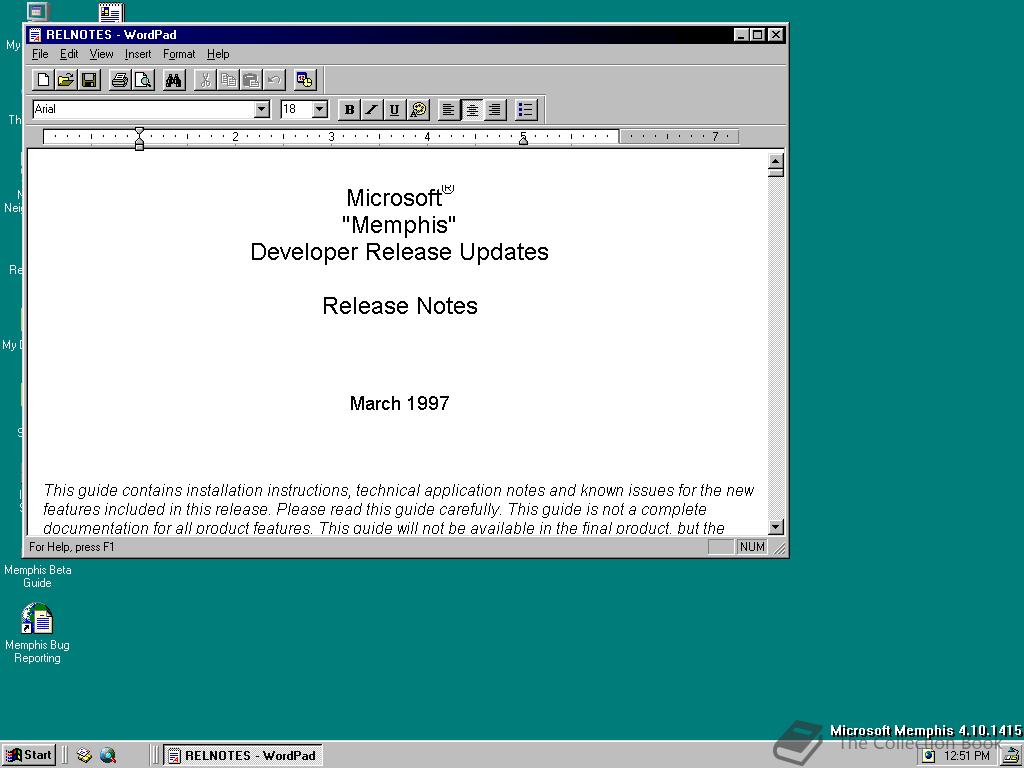Viewport: 1024px width, 768px height.
Task: Click the scroll down arrow in document
Action: tap(776, 526)
